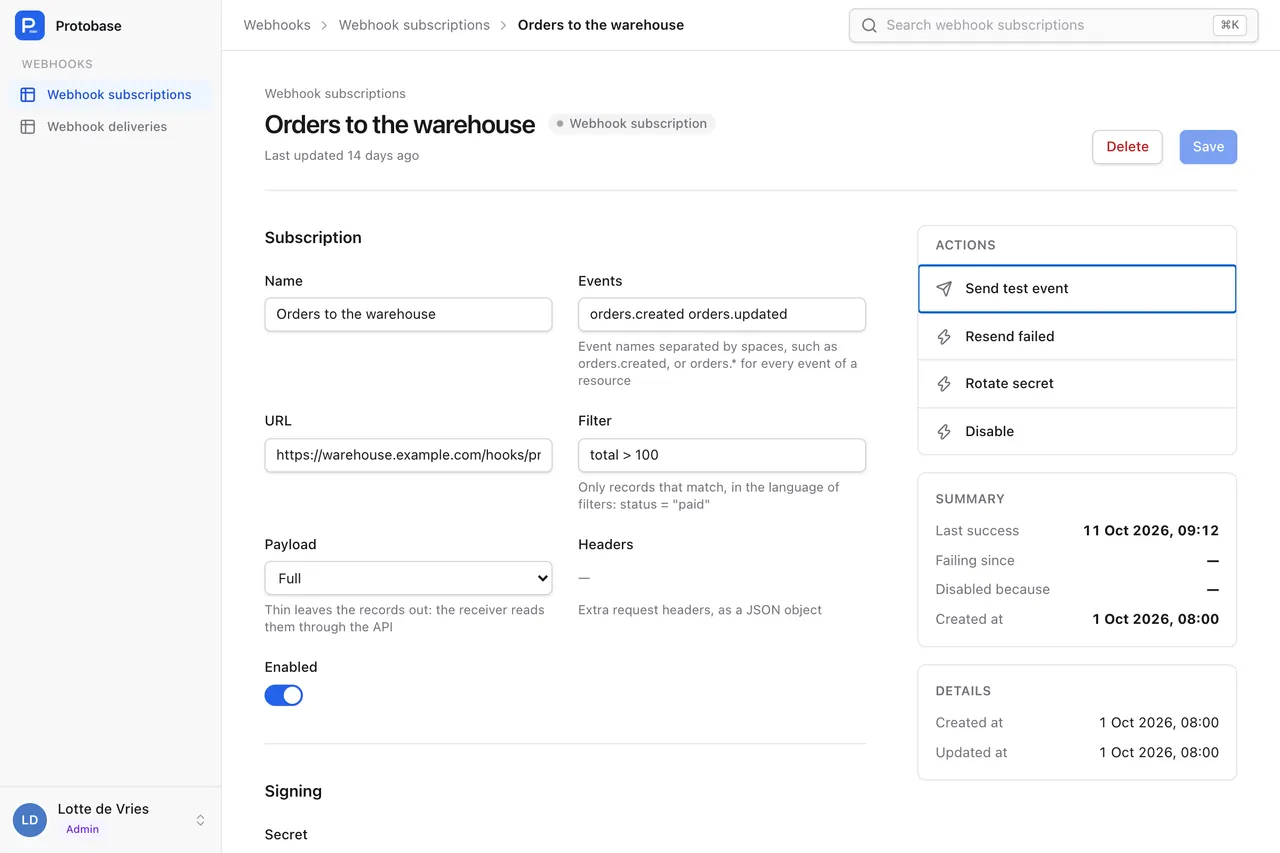
Task: Edit the Filter field showing total > 100
Action: pos(722,455)
